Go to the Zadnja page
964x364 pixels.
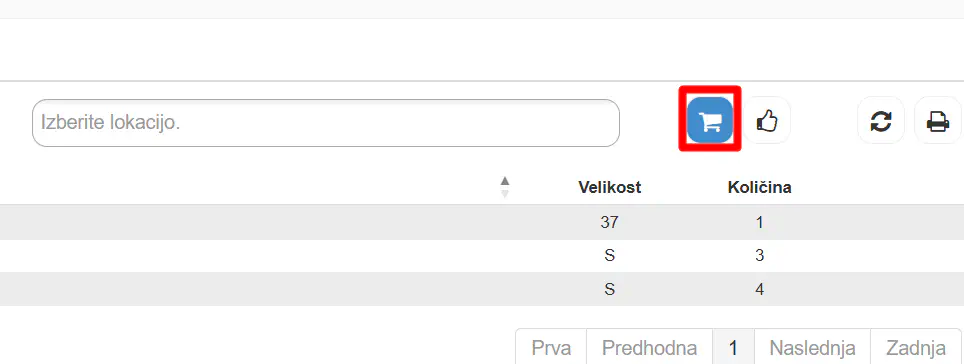click(x=915, y=349)
